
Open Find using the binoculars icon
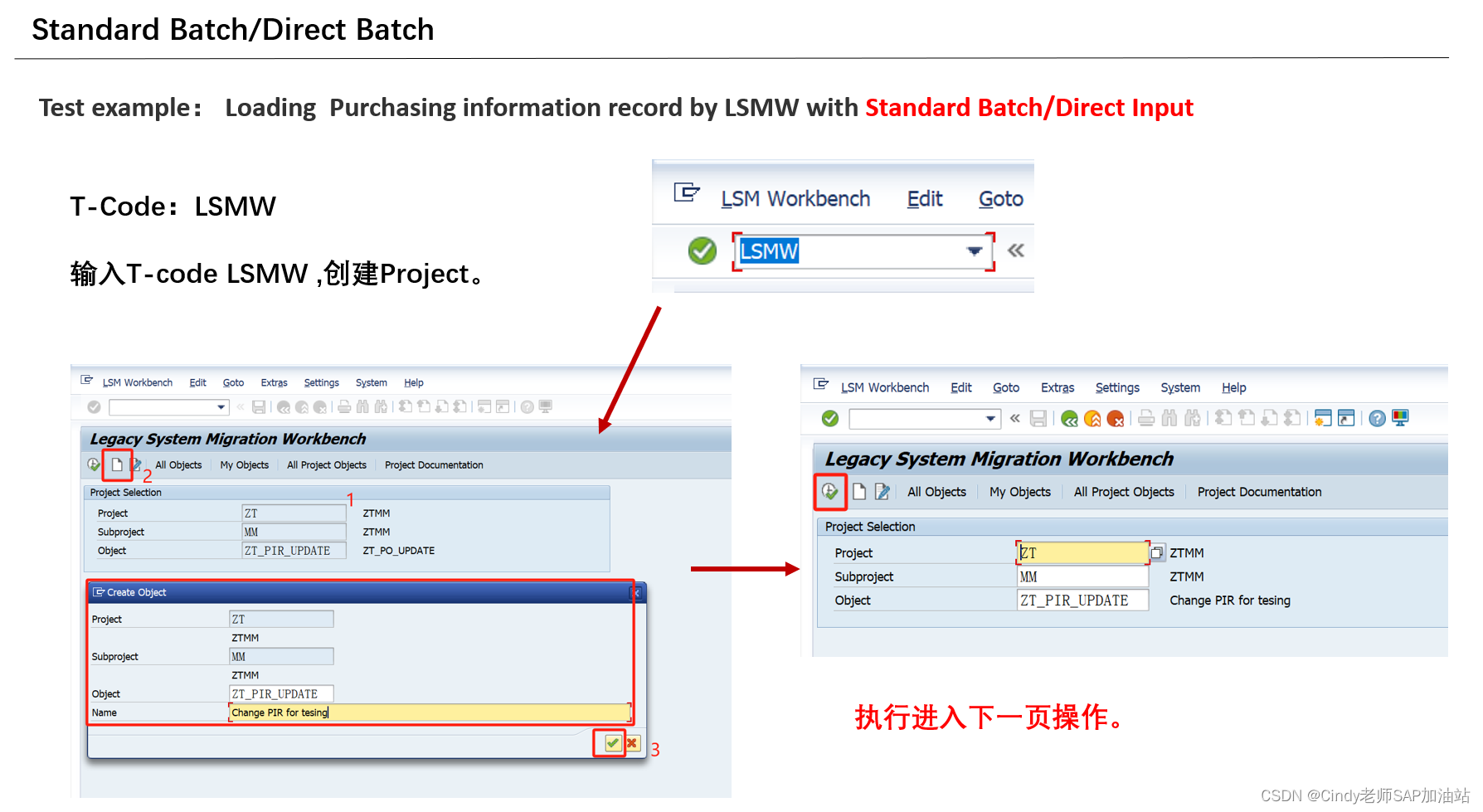point(1169,418)
